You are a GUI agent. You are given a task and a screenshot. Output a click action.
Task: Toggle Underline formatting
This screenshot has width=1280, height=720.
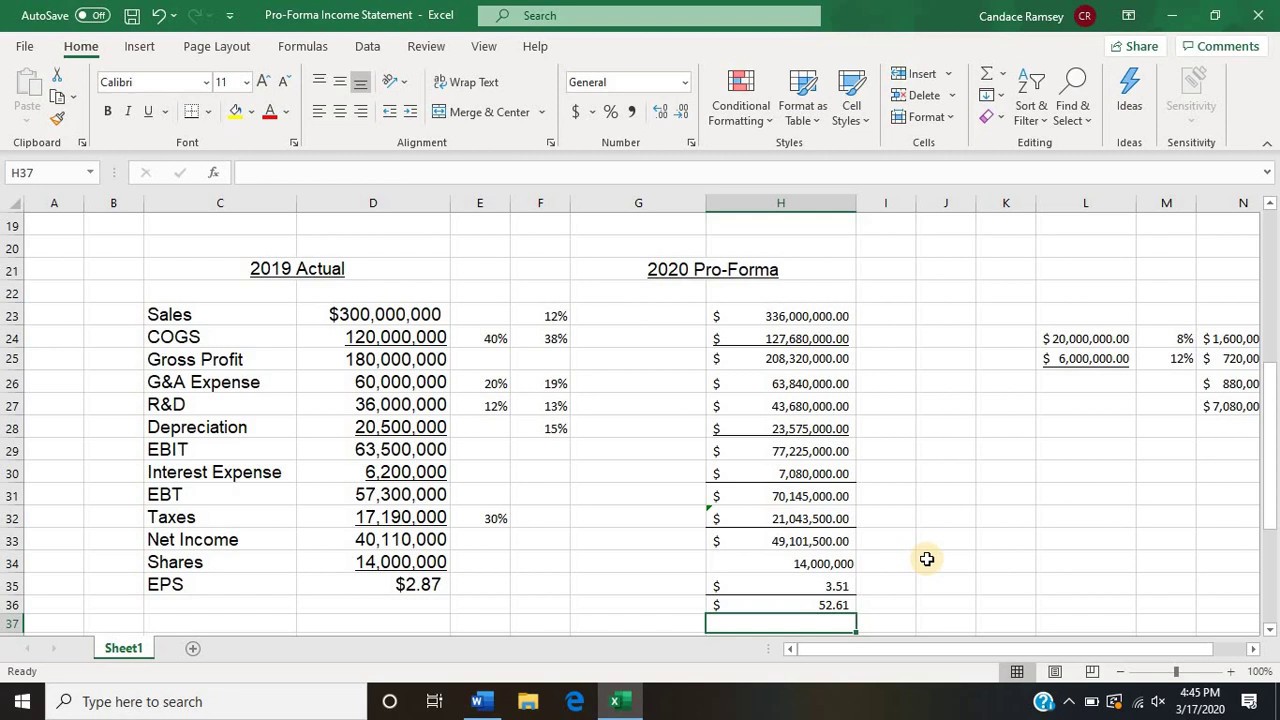[x=148, y=112]
